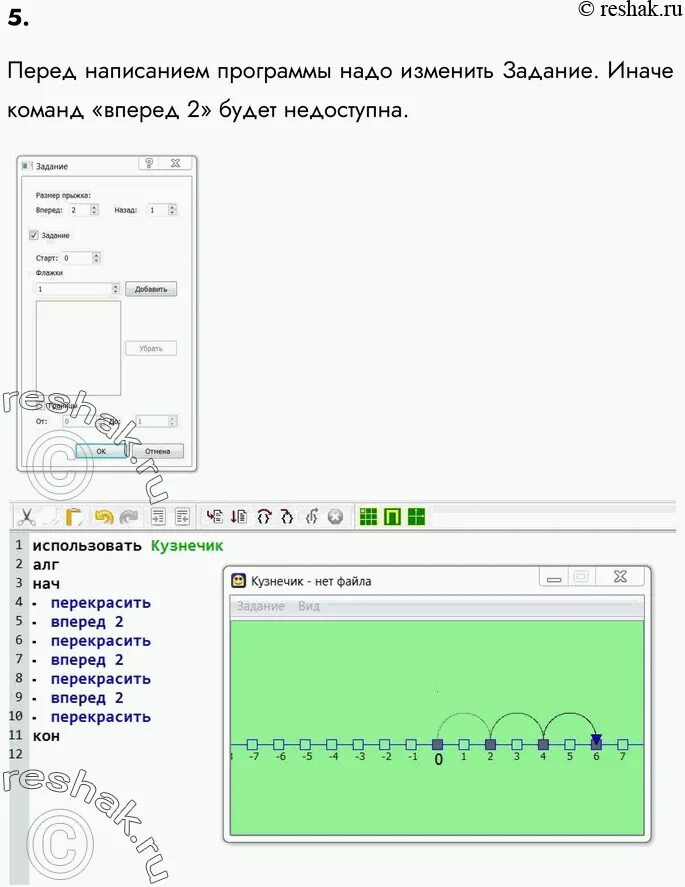Click the yellow Undo arrow icon

104,516
